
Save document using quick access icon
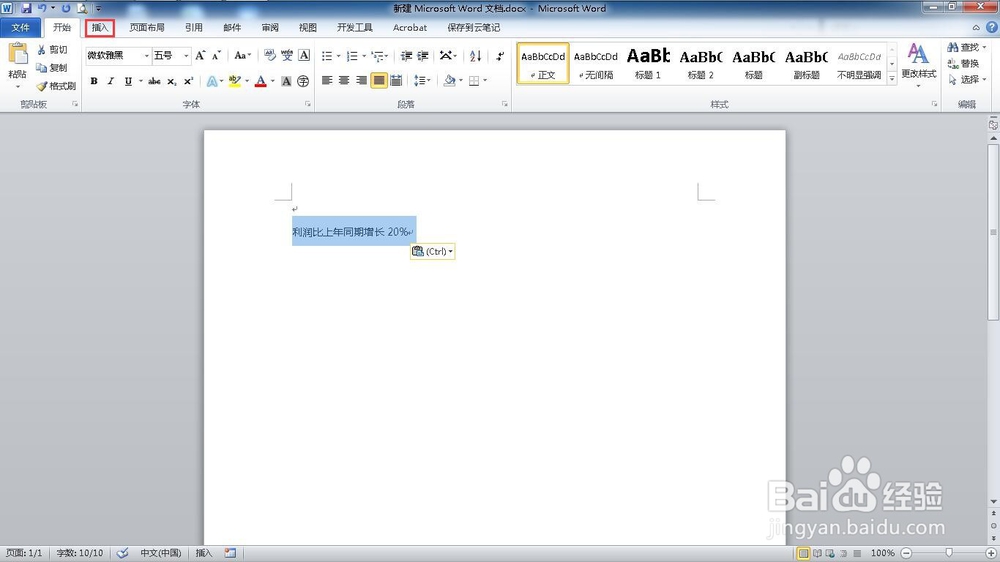click(26, 8)
